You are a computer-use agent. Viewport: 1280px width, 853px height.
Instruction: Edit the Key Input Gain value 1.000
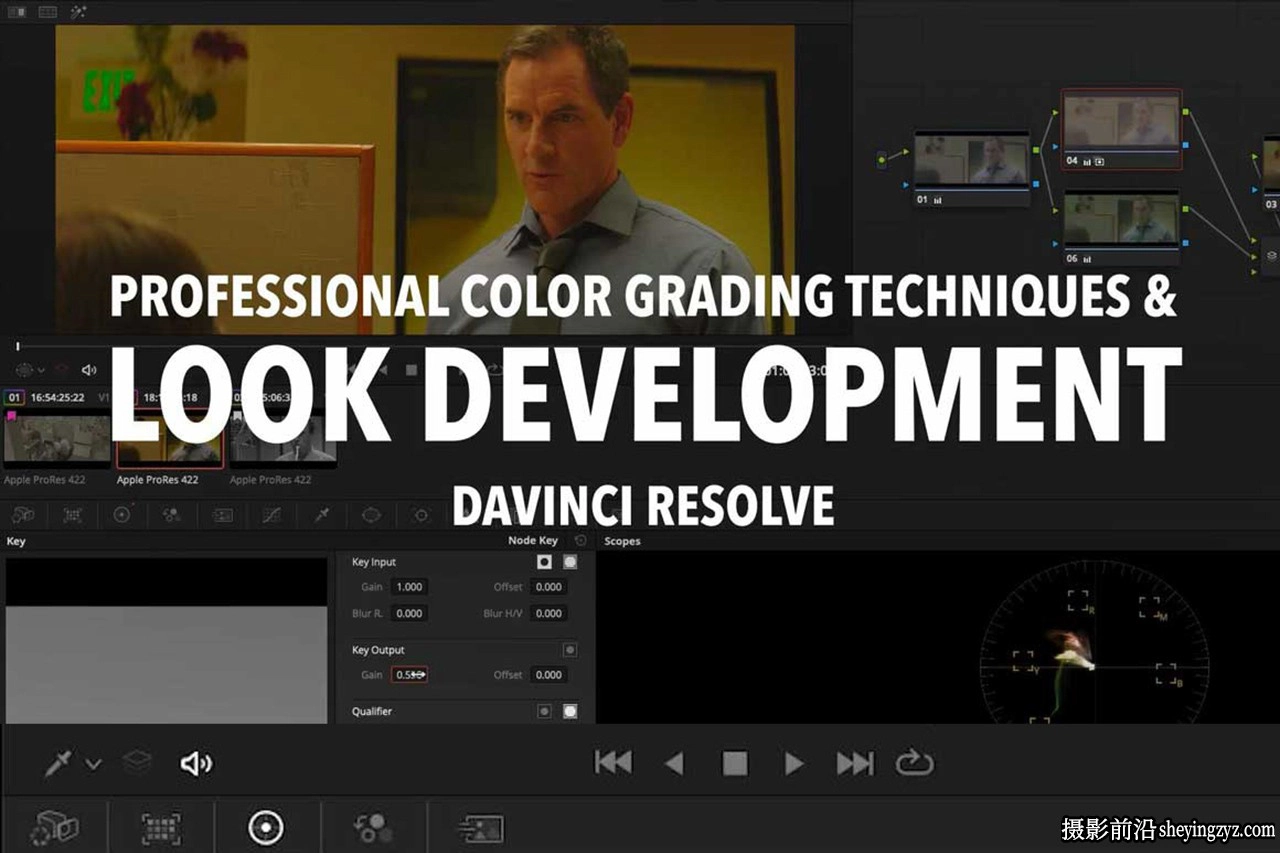point(409,587)
